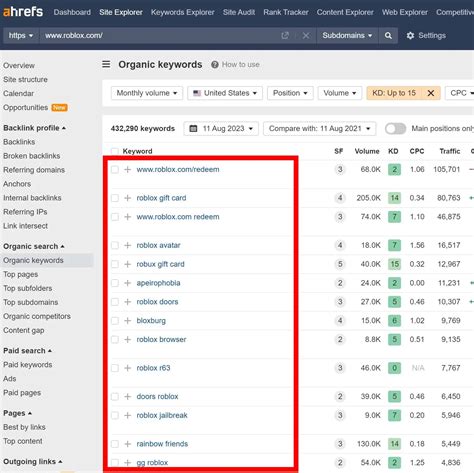
Task: Check the roblox r63 row checkbox
Action: 115,368
